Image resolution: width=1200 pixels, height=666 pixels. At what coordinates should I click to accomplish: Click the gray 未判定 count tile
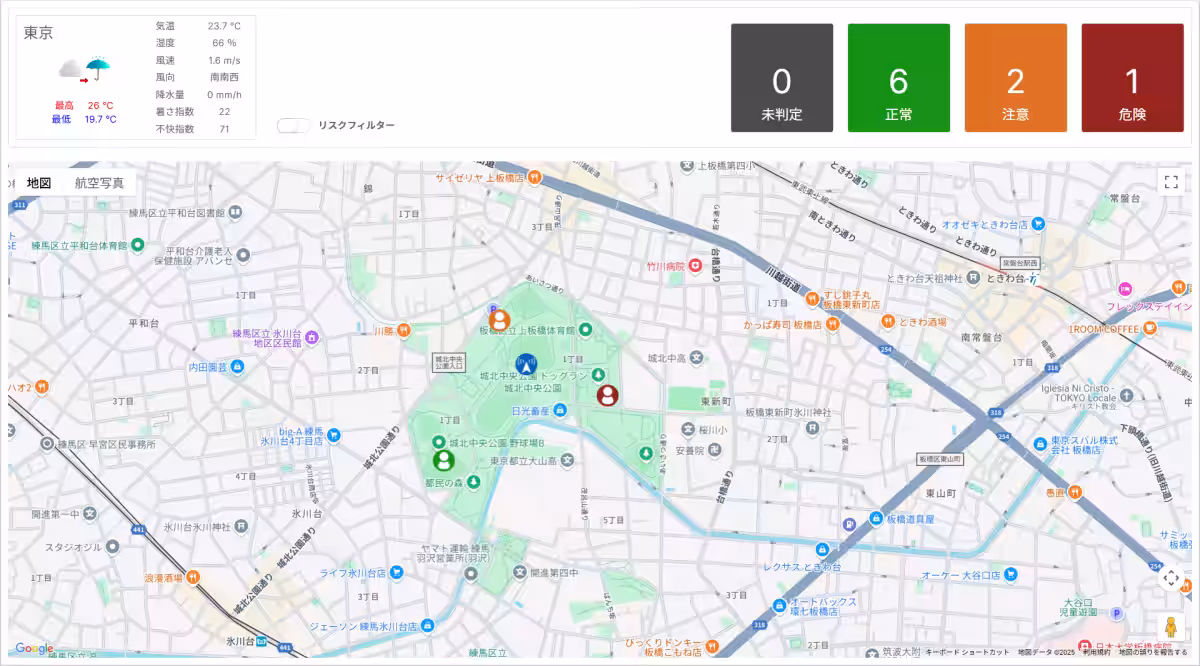coord(782,78)
